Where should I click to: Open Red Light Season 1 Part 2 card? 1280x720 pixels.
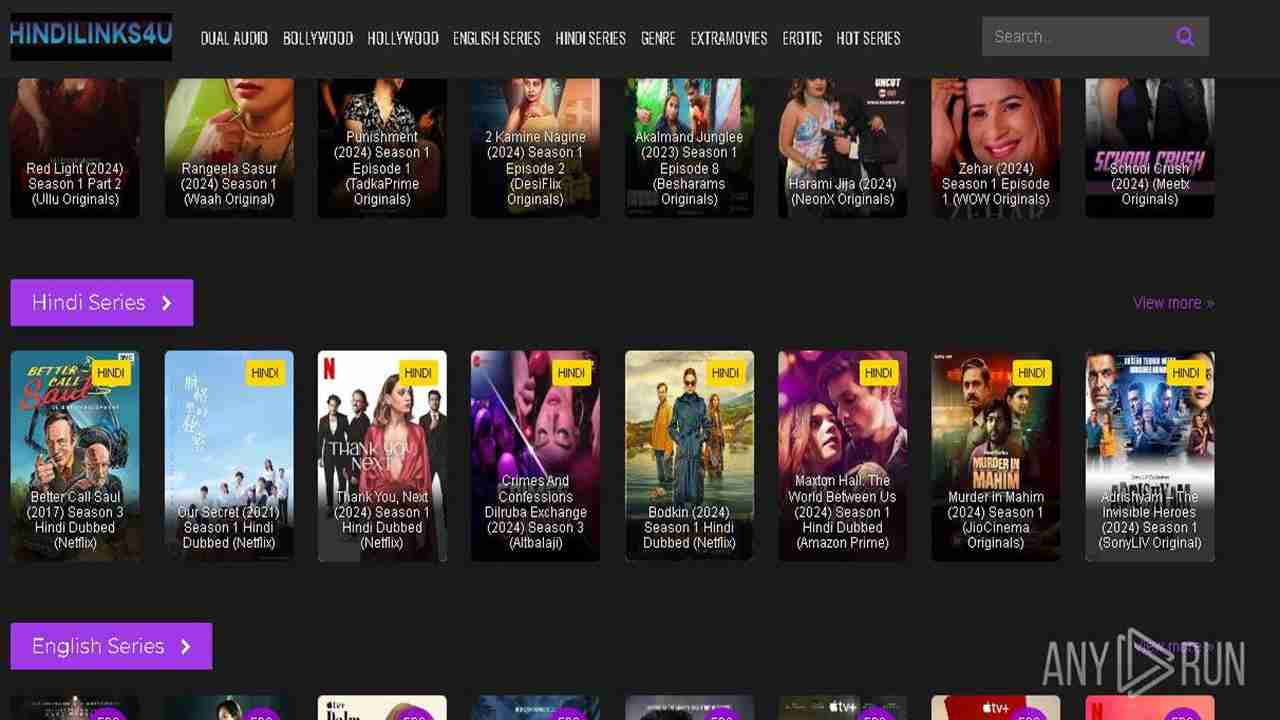coord(75,148)
